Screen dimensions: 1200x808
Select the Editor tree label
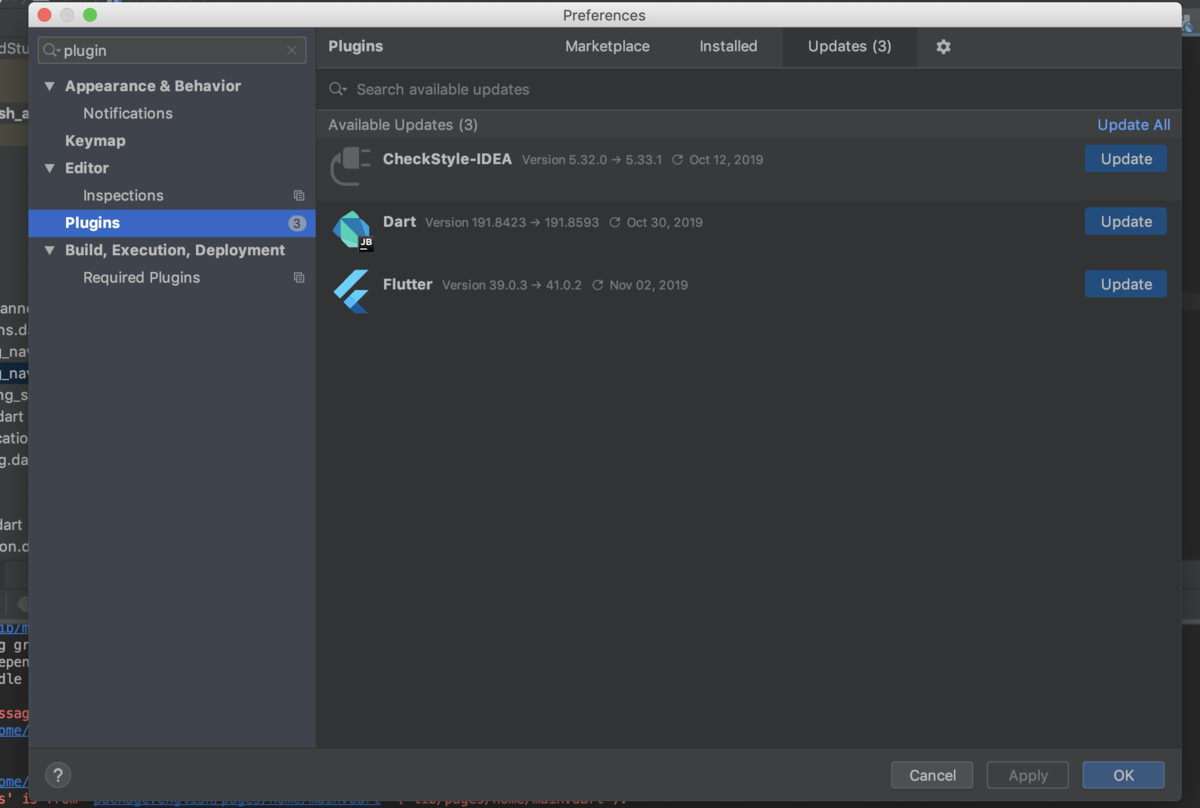[87, 168]
